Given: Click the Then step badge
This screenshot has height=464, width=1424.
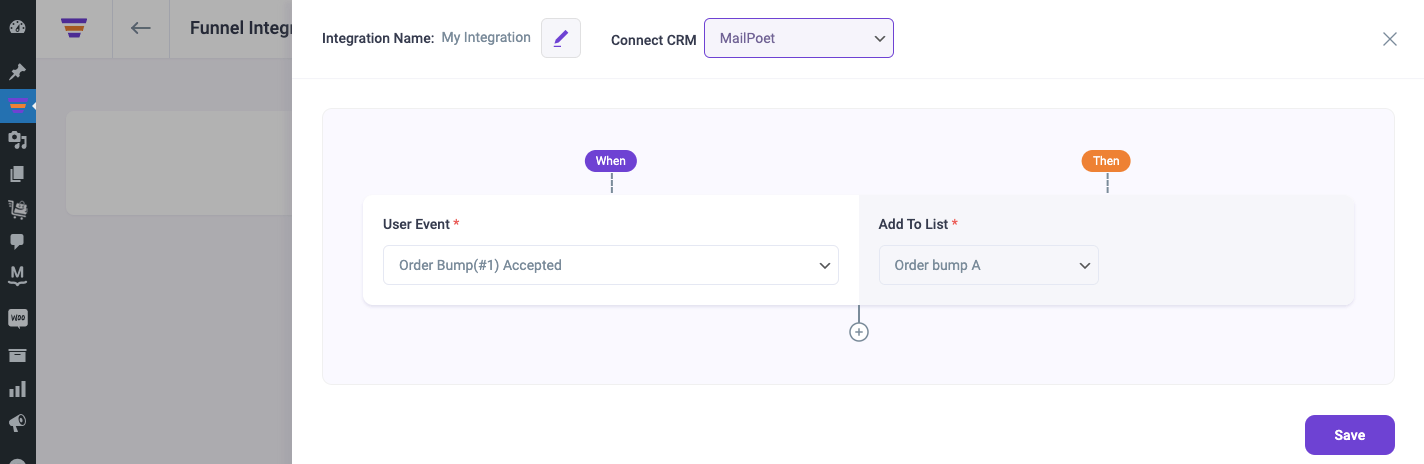Looking at the screenshot, I should pos(1107,161).
